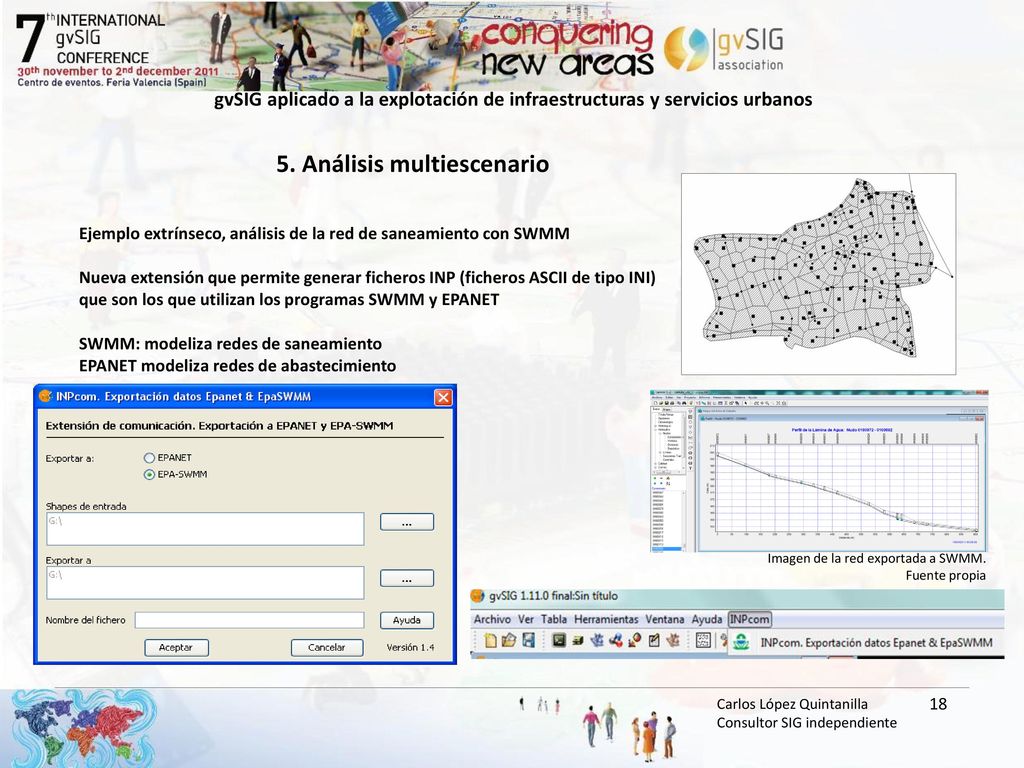Click the red and blue nodes toolbar icon

(x=616, y=640)
